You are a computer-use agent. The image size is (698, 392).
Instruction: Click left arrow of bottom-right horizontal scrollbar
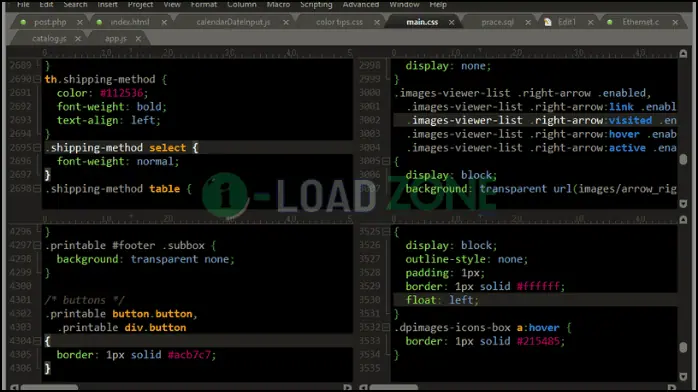click(363, 388)
